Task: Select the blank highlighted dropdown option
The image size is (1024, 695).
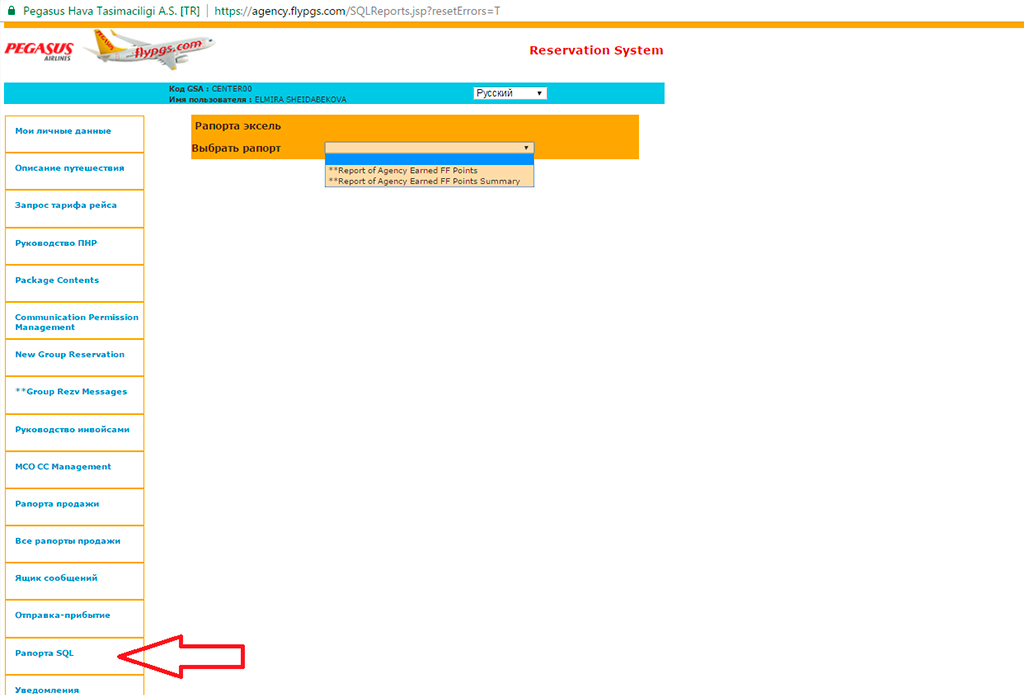Action: pyautogui.click(x=429, y=159)
